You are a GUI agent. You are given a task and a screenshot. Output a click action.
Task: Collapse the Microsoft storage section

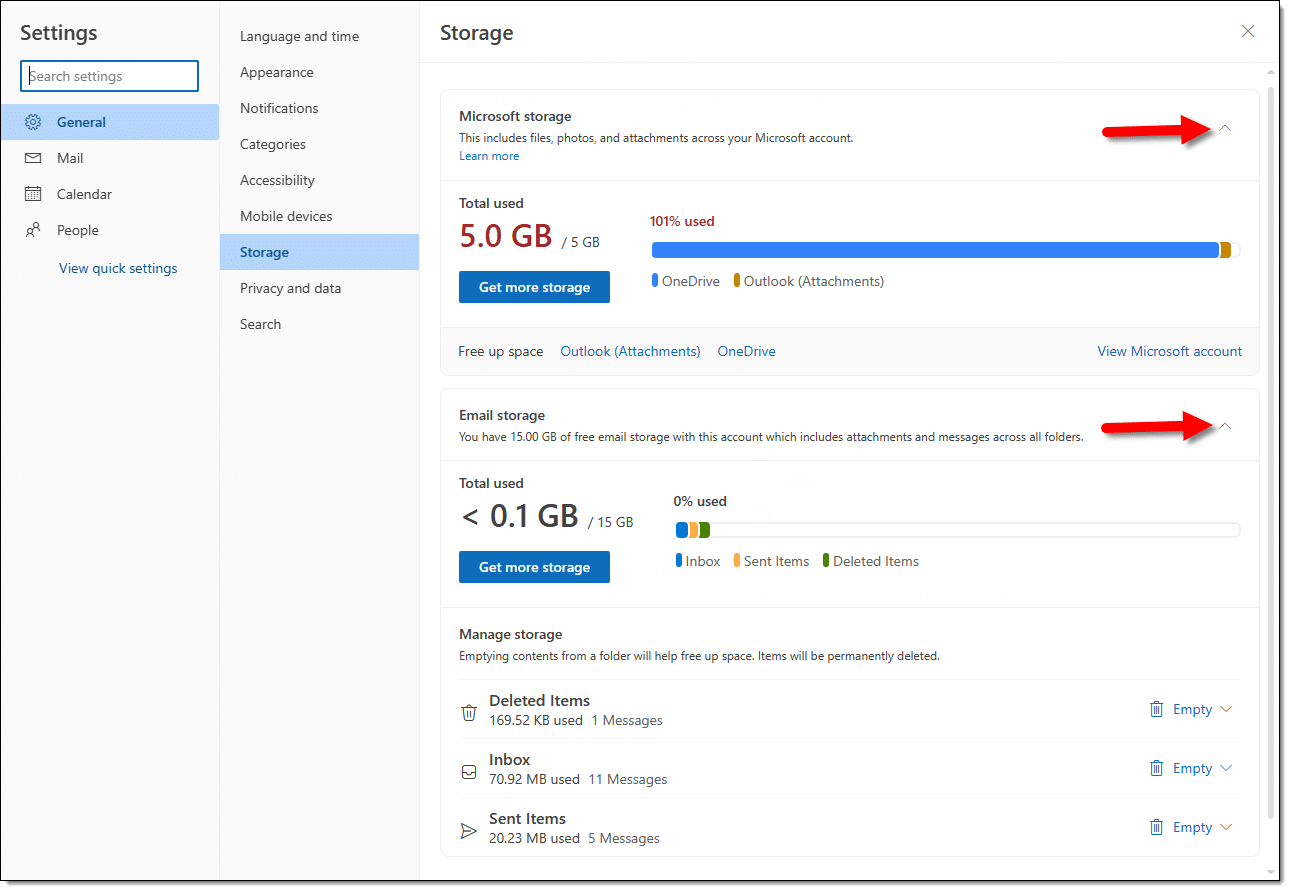coord(1225,129)
